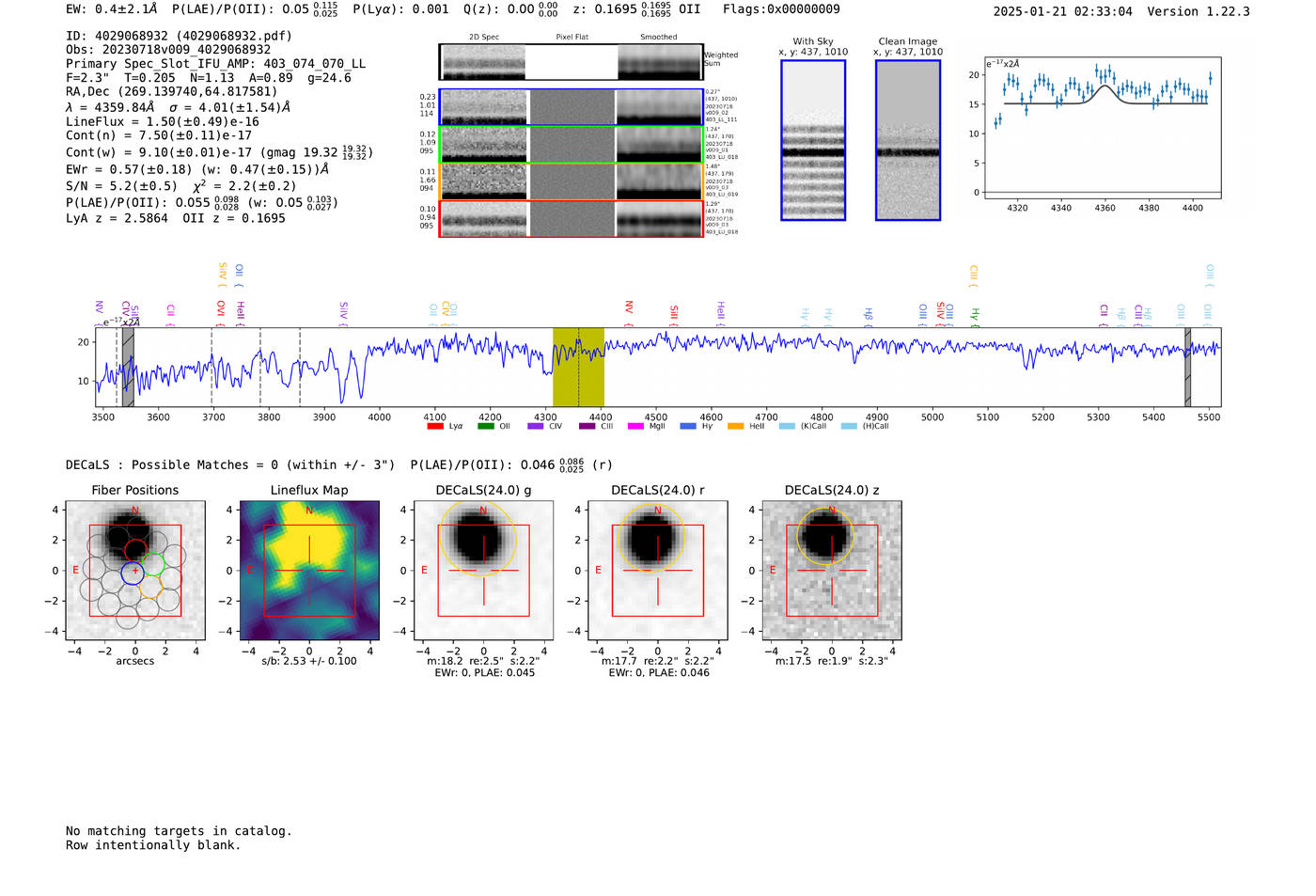Image resolution: width=1316 pixels, height=896 pixels.
Task: Click the m:17.5 re:1.9" s:2.3" caption
Action: (832, 661)
